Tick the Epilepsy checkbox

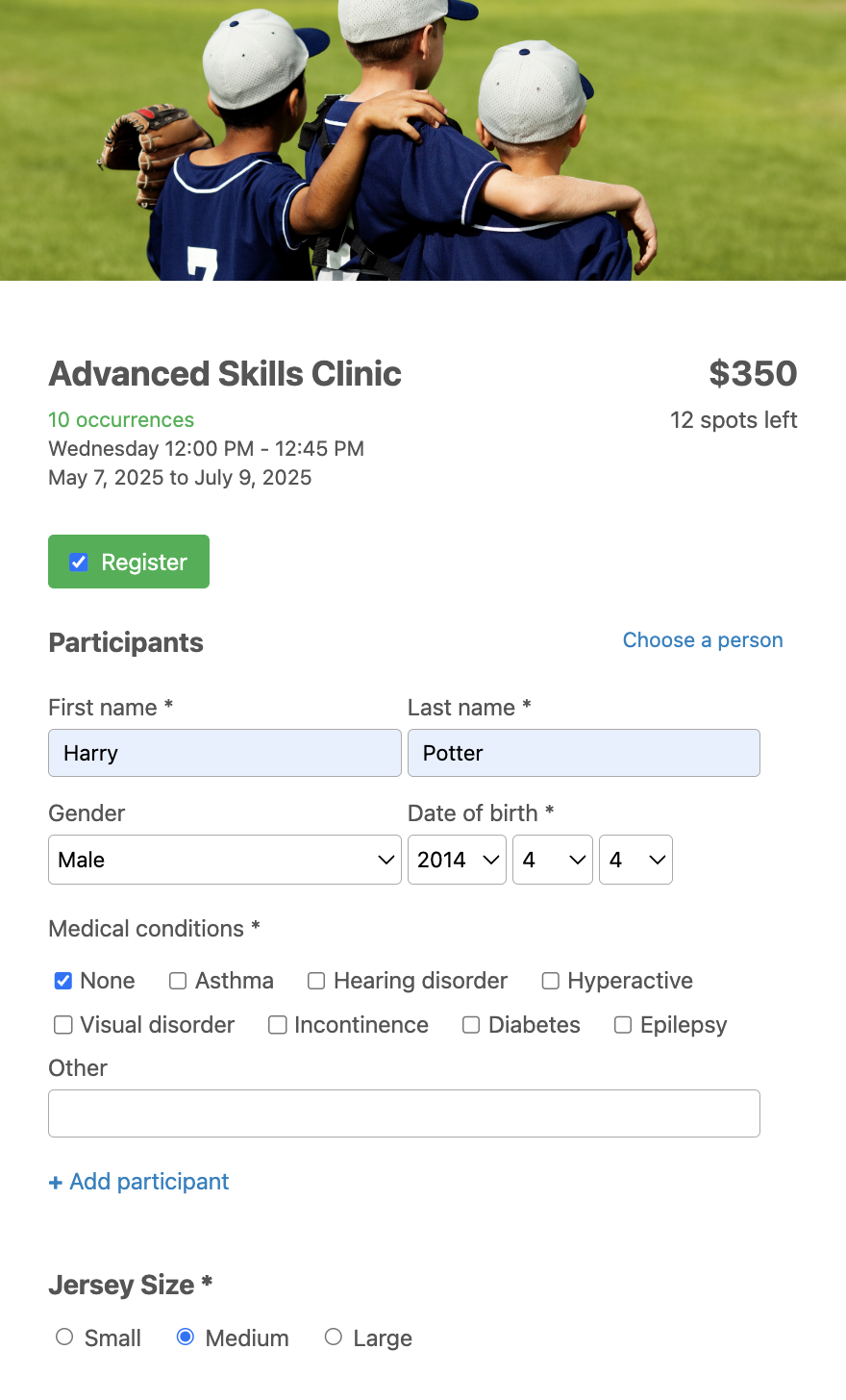point(623,1025)
